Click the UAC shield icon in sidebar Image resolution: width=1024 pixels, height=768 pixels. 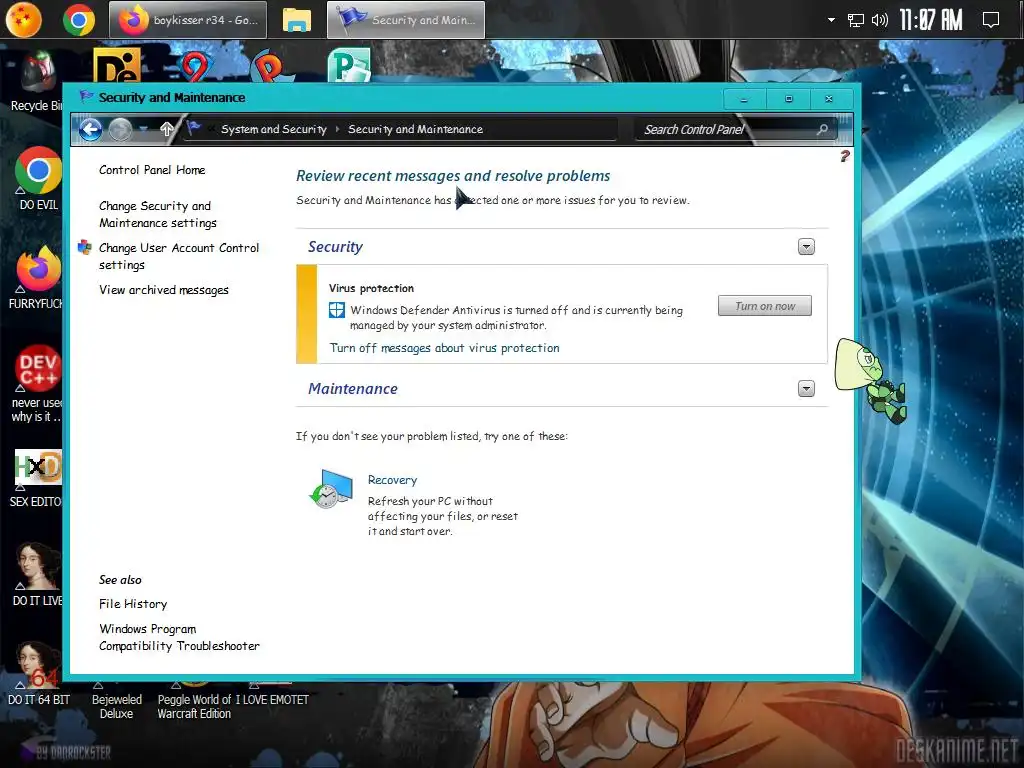(85, 248)
